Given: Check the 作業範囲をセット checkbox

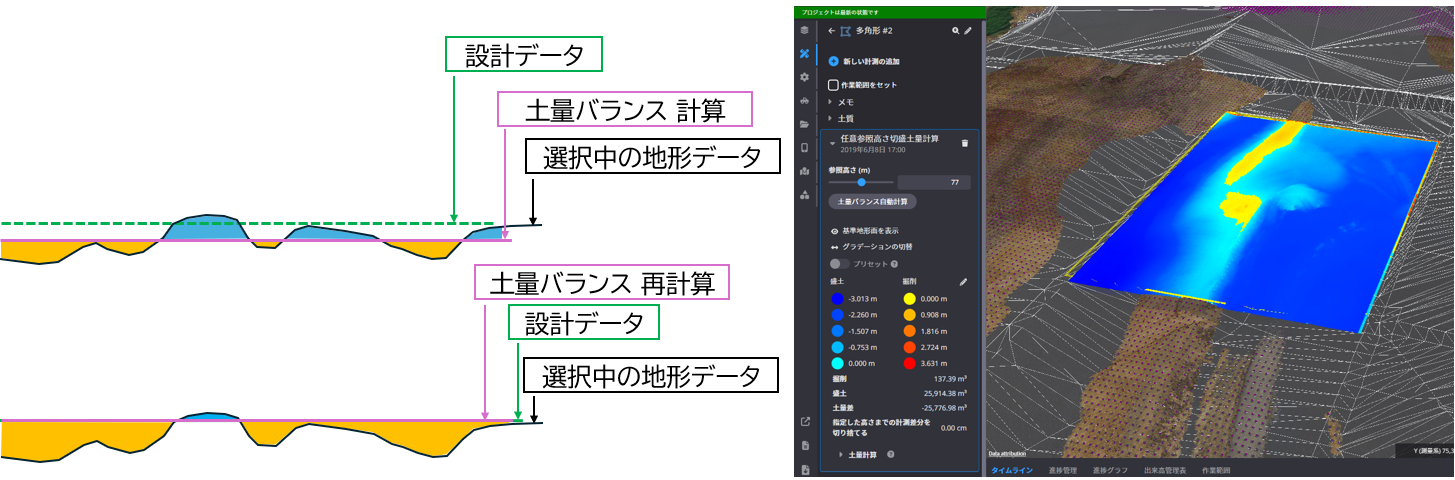Looking at the screenshot, I should (834, 85).
